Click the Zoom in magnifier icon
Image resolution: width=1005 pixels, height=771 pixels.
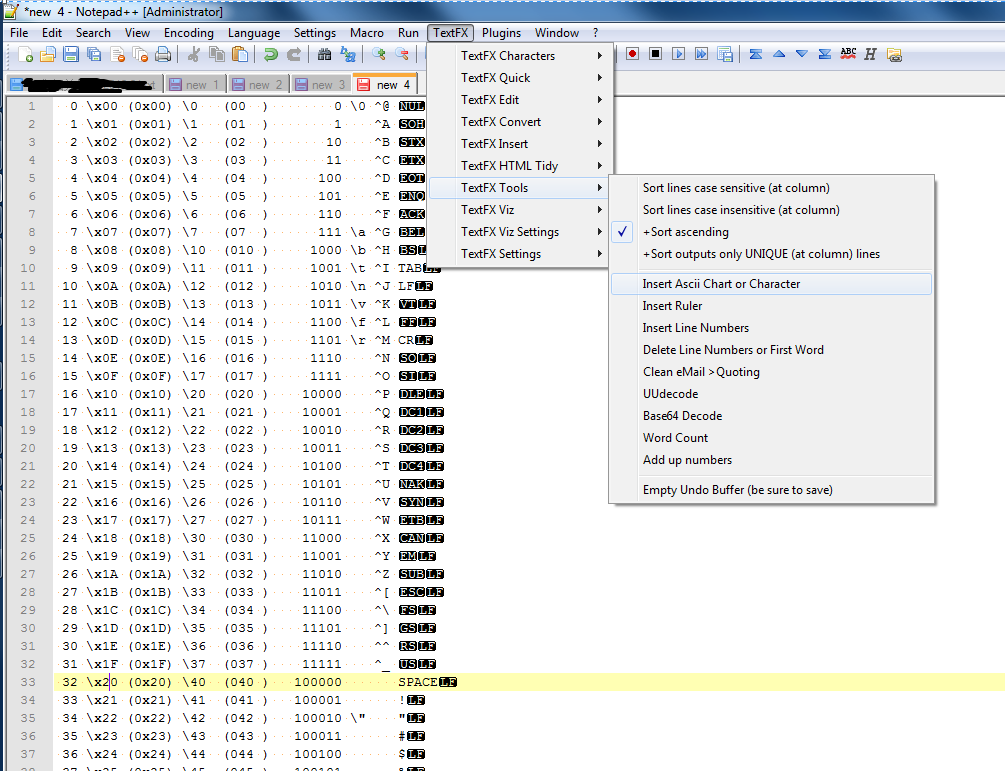coord(379,55)
